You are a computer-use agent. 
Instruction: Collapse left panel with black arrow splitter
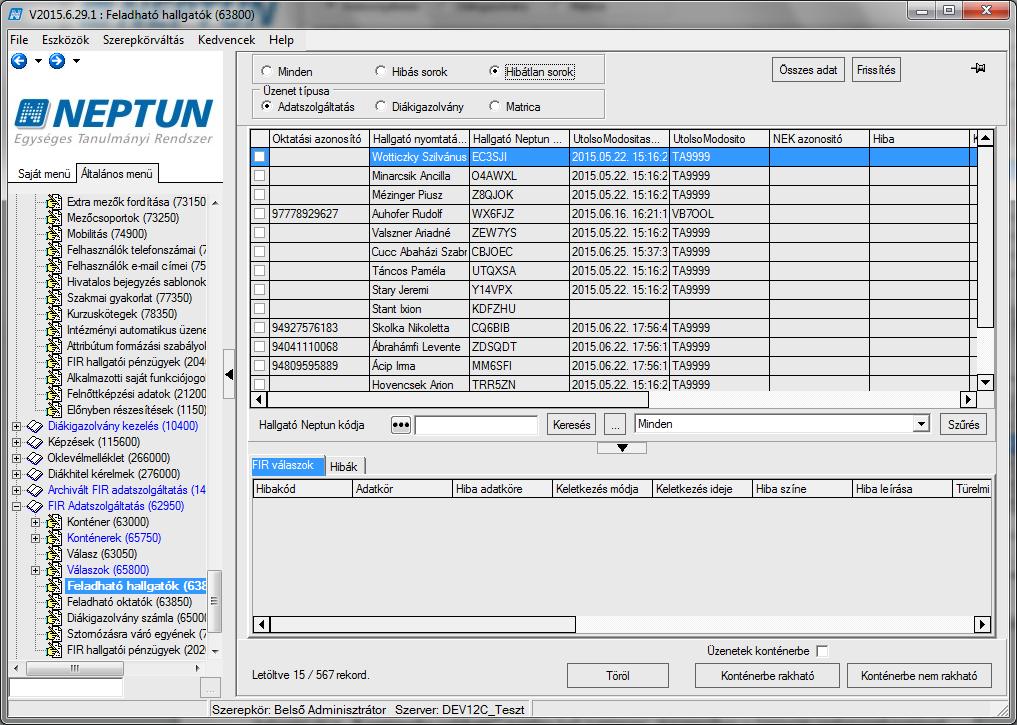tap(229, 374)
